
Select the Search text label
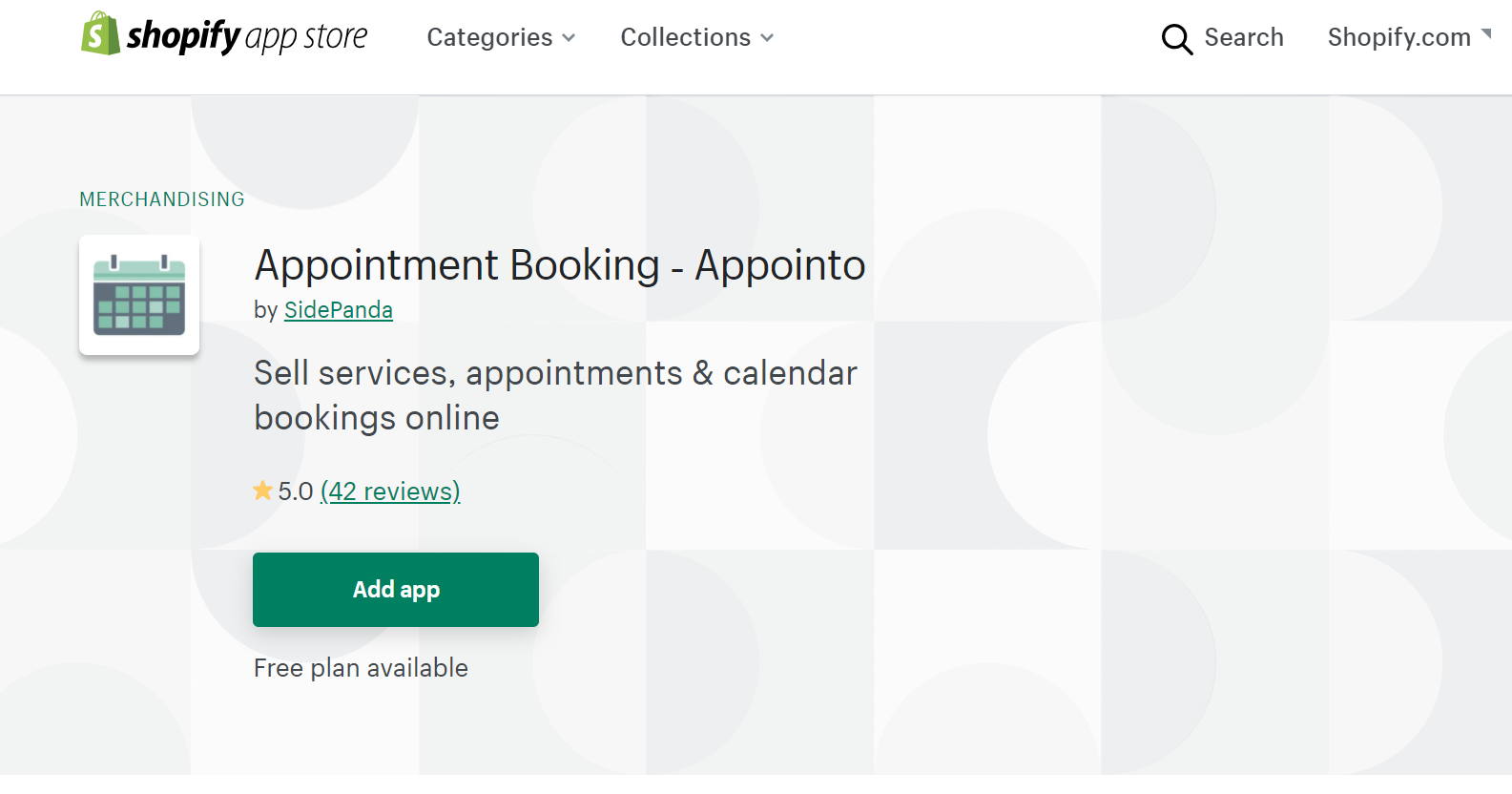click(x=1244, y=37)
